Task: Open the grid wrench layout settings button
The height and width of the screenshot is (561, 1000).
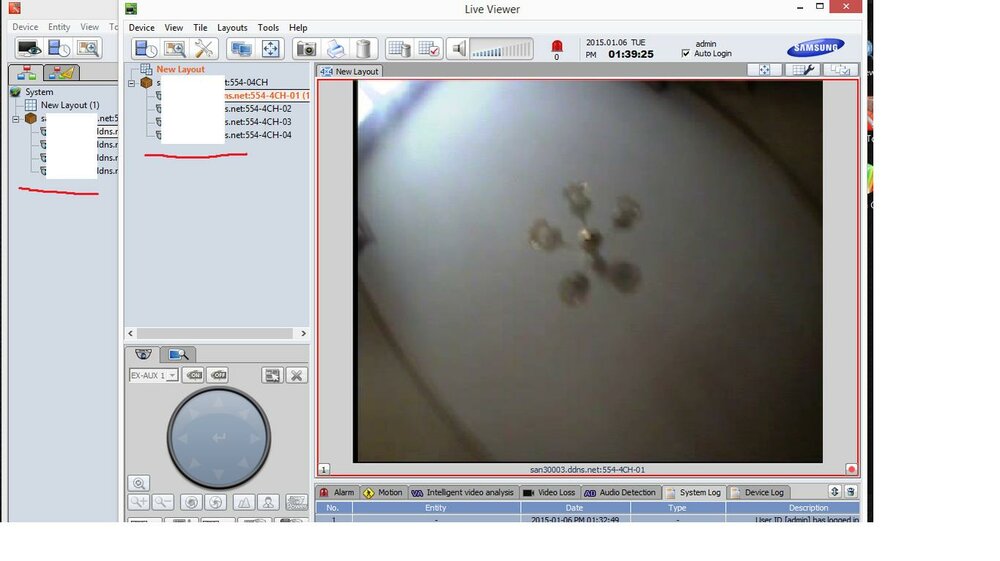Action: (x=802, y=70)
